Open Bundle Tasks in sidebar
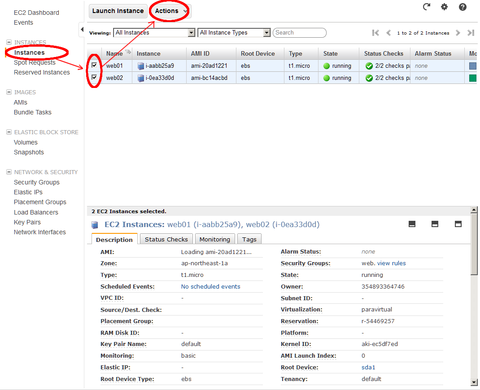 [32, 112]
